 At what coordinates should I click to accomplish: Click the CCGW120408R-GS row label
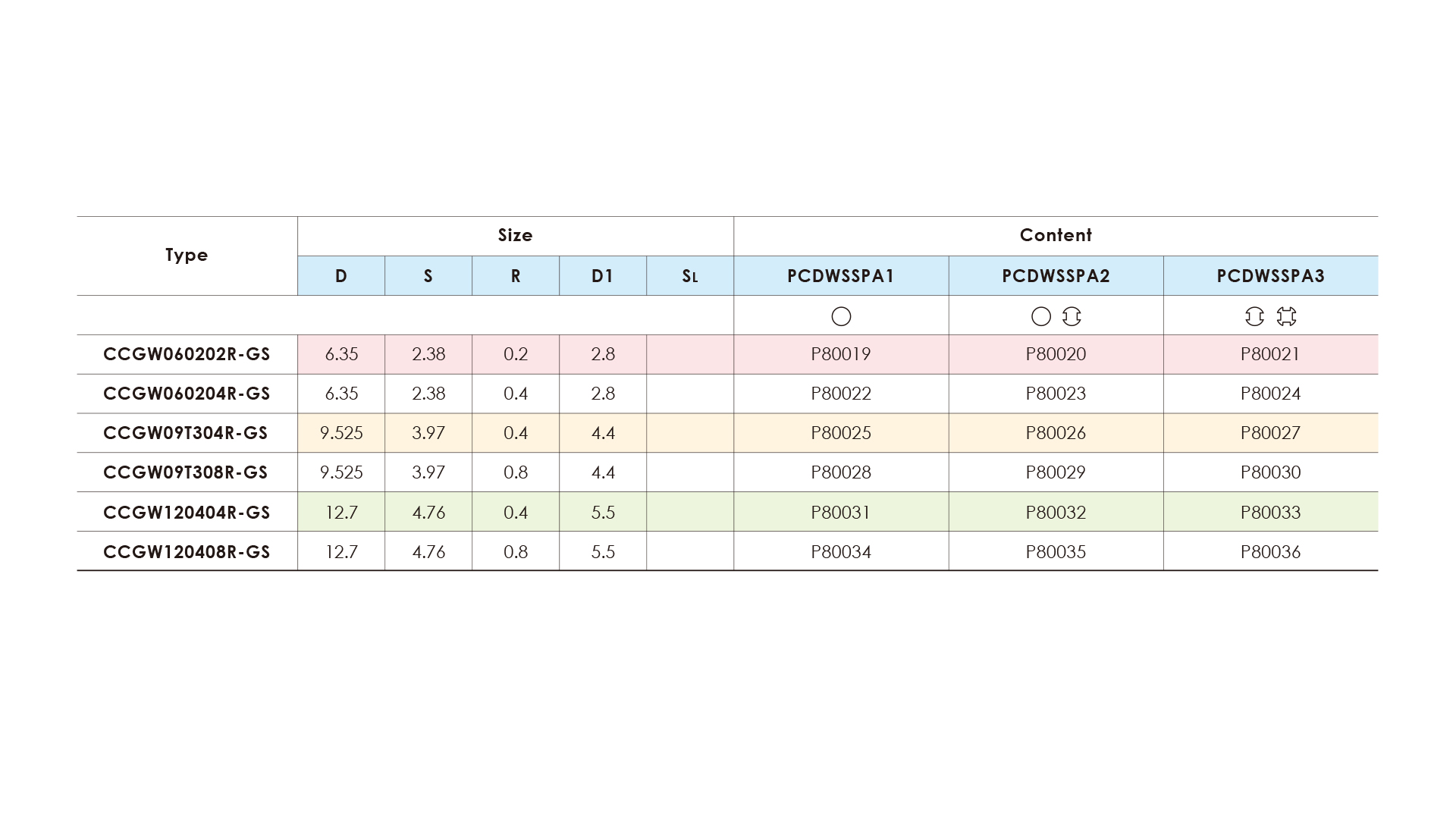coord(187,552)
